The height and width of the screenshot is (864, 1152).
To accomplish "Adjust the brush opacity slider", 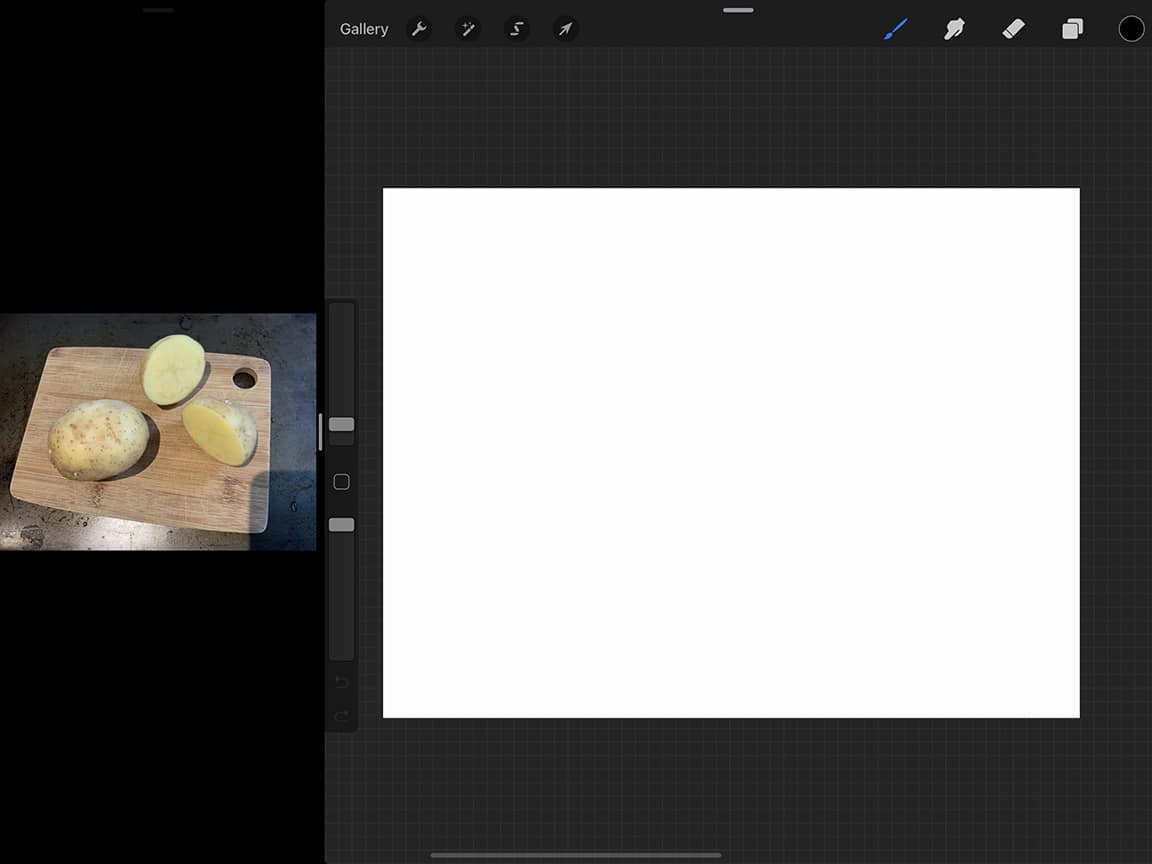I will coord(341,524).
